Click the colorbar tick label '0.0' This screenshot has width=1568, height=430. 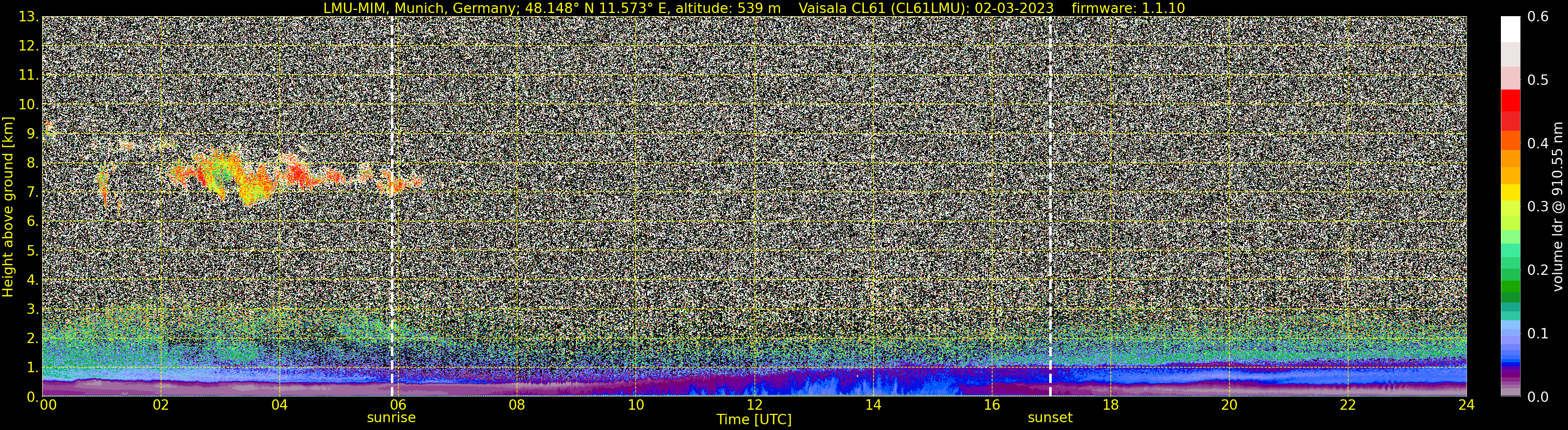(x=1538, y=397)
